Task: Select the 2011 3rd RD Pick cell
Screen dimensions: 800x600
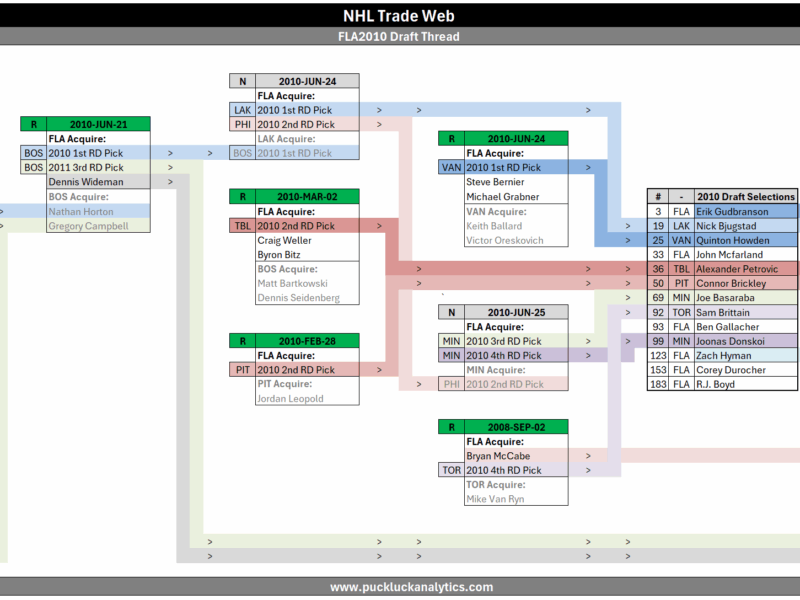Action: [x=98, y=167]
